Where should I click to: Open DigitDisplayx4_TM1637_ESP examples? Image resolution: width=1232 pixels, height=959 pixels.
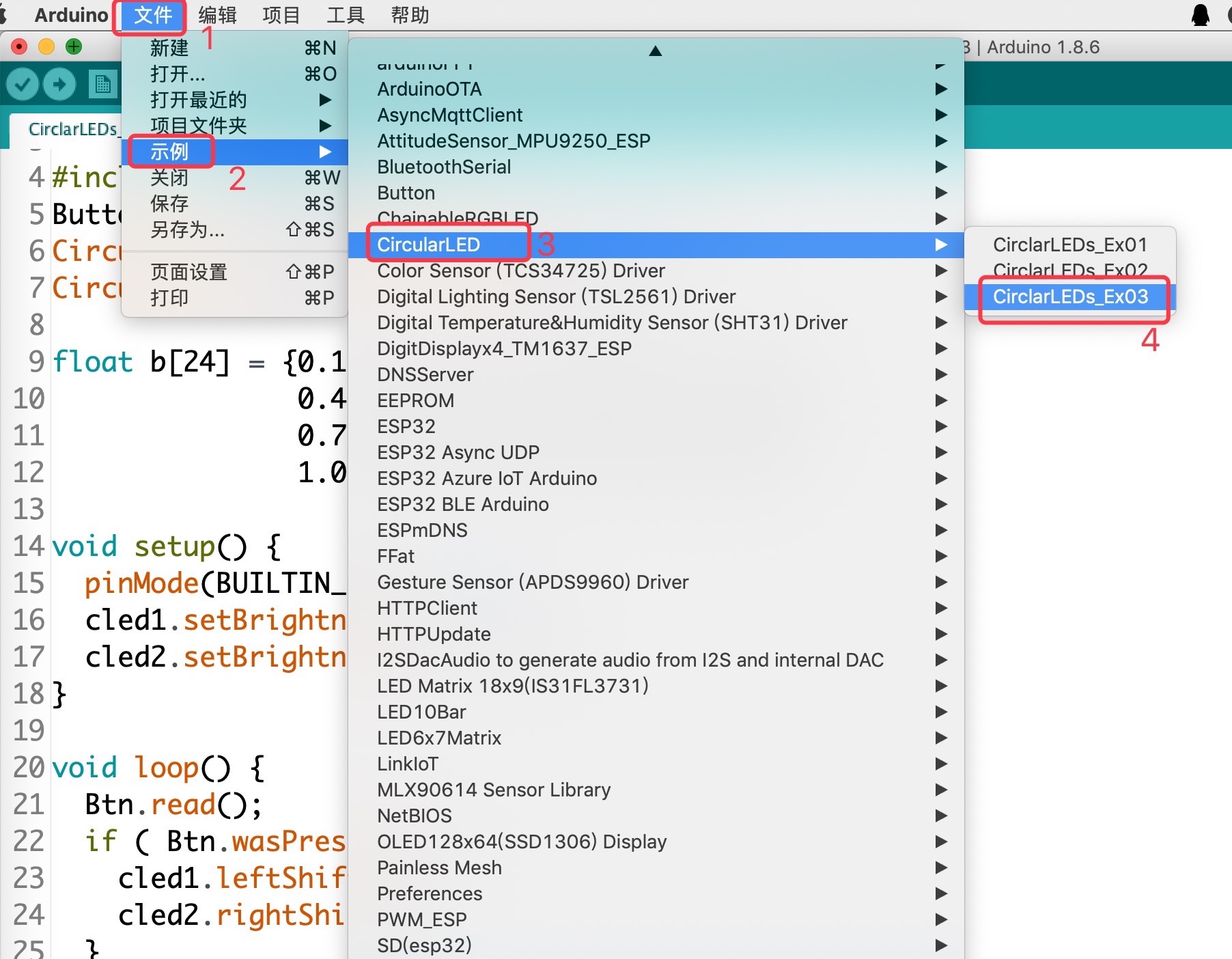click(x=656, y=348)
